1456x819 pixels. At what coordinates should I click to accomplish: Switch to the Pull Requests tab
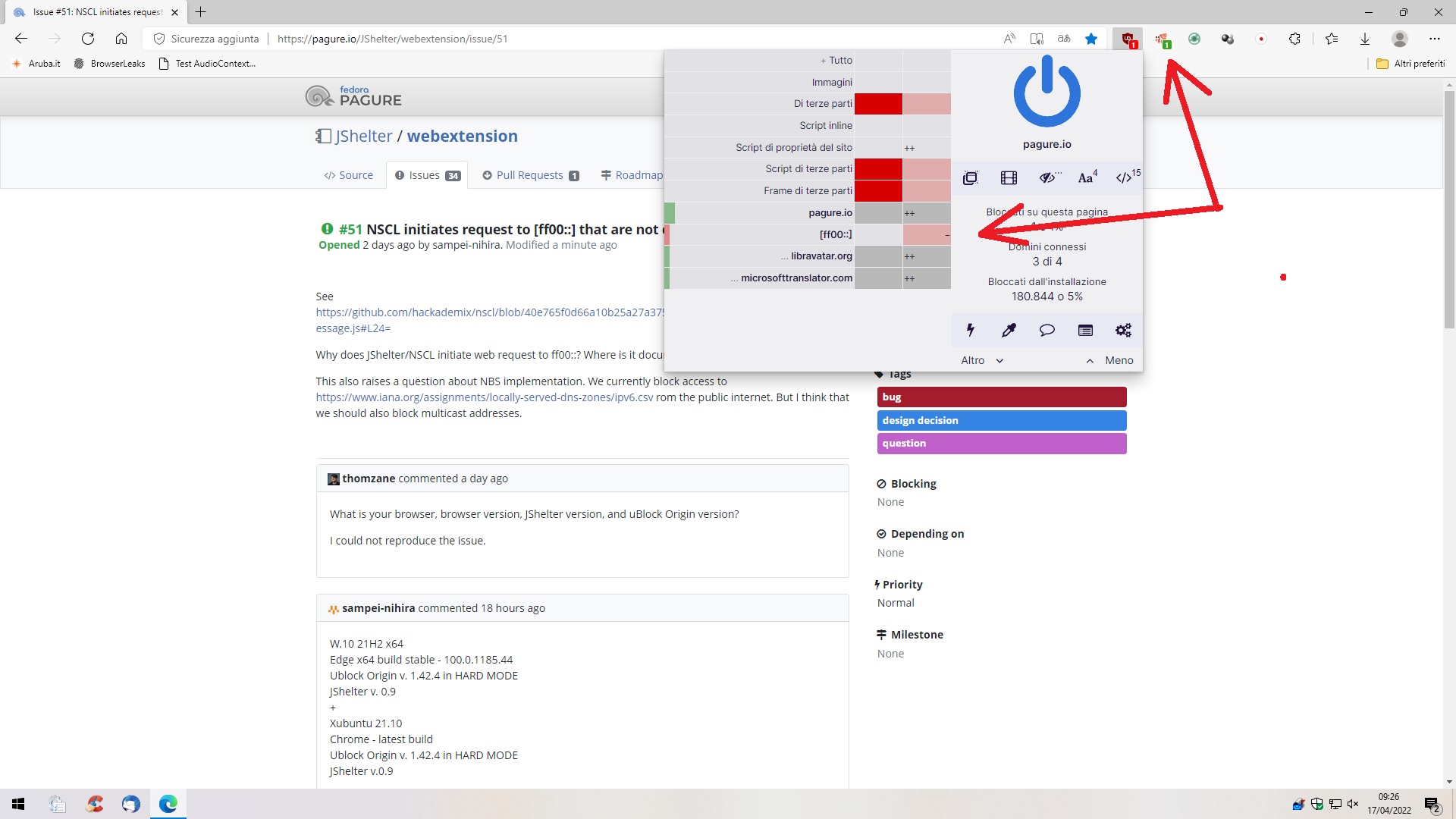click(x=530, y=175)
